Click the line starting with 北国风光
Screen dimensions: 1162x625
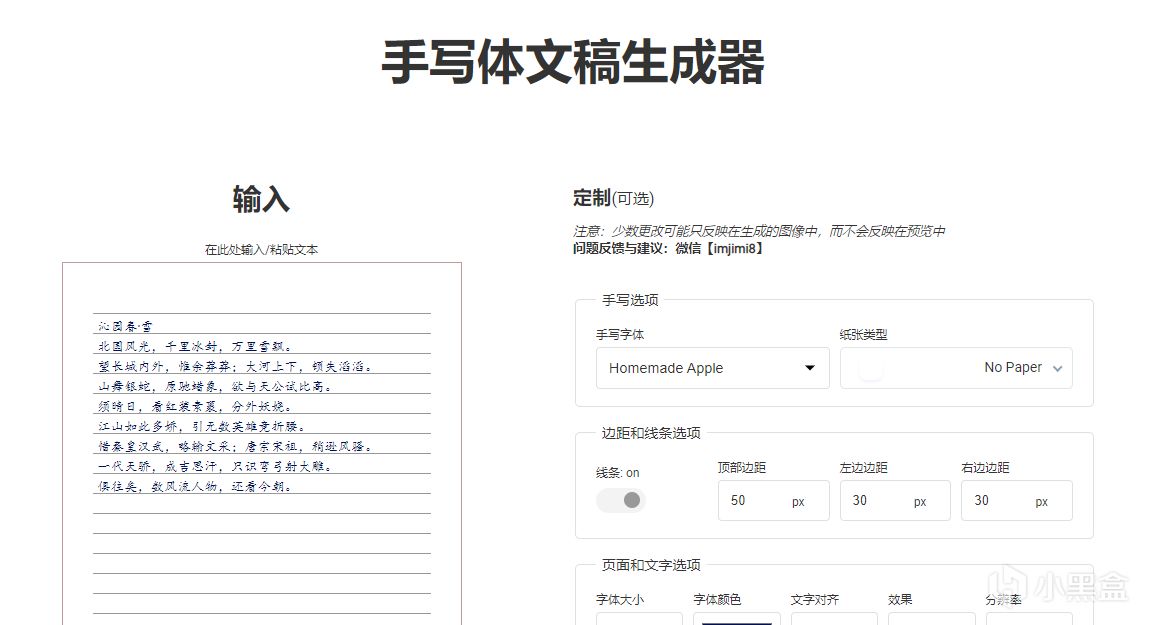195,345
